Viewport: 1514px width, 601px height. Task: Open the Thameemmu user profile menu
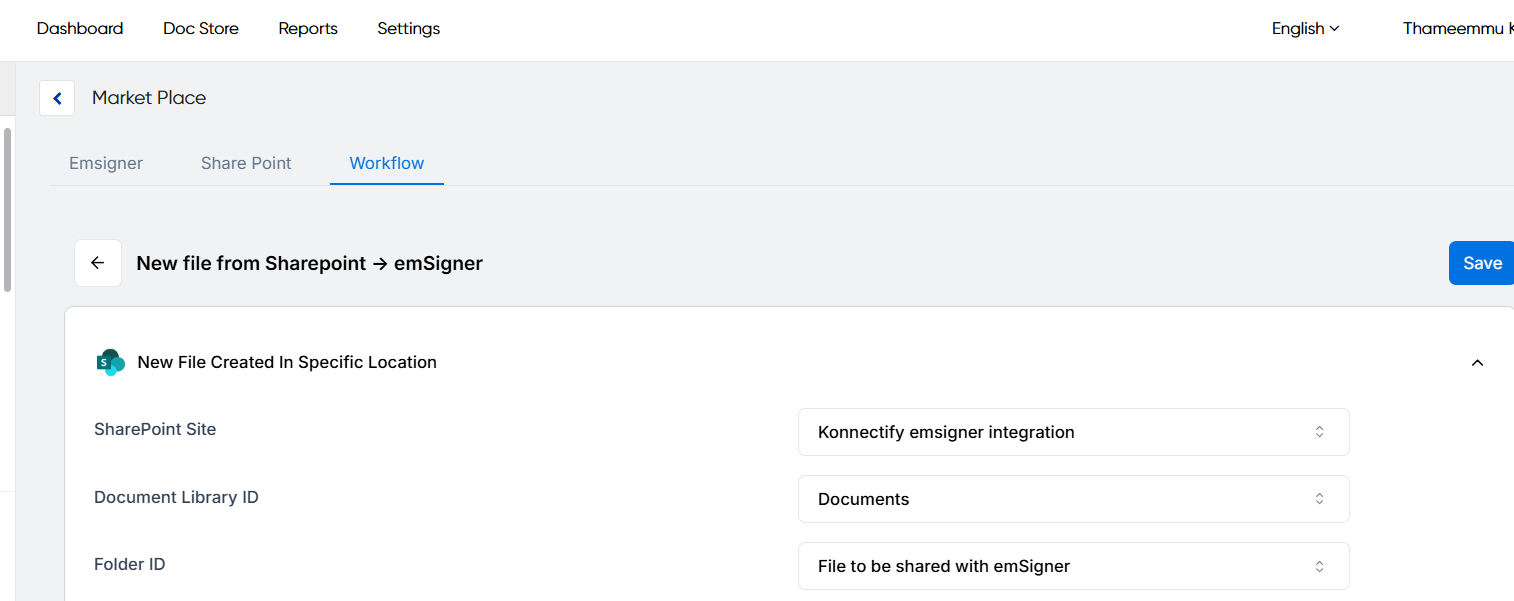[1455, 29]
